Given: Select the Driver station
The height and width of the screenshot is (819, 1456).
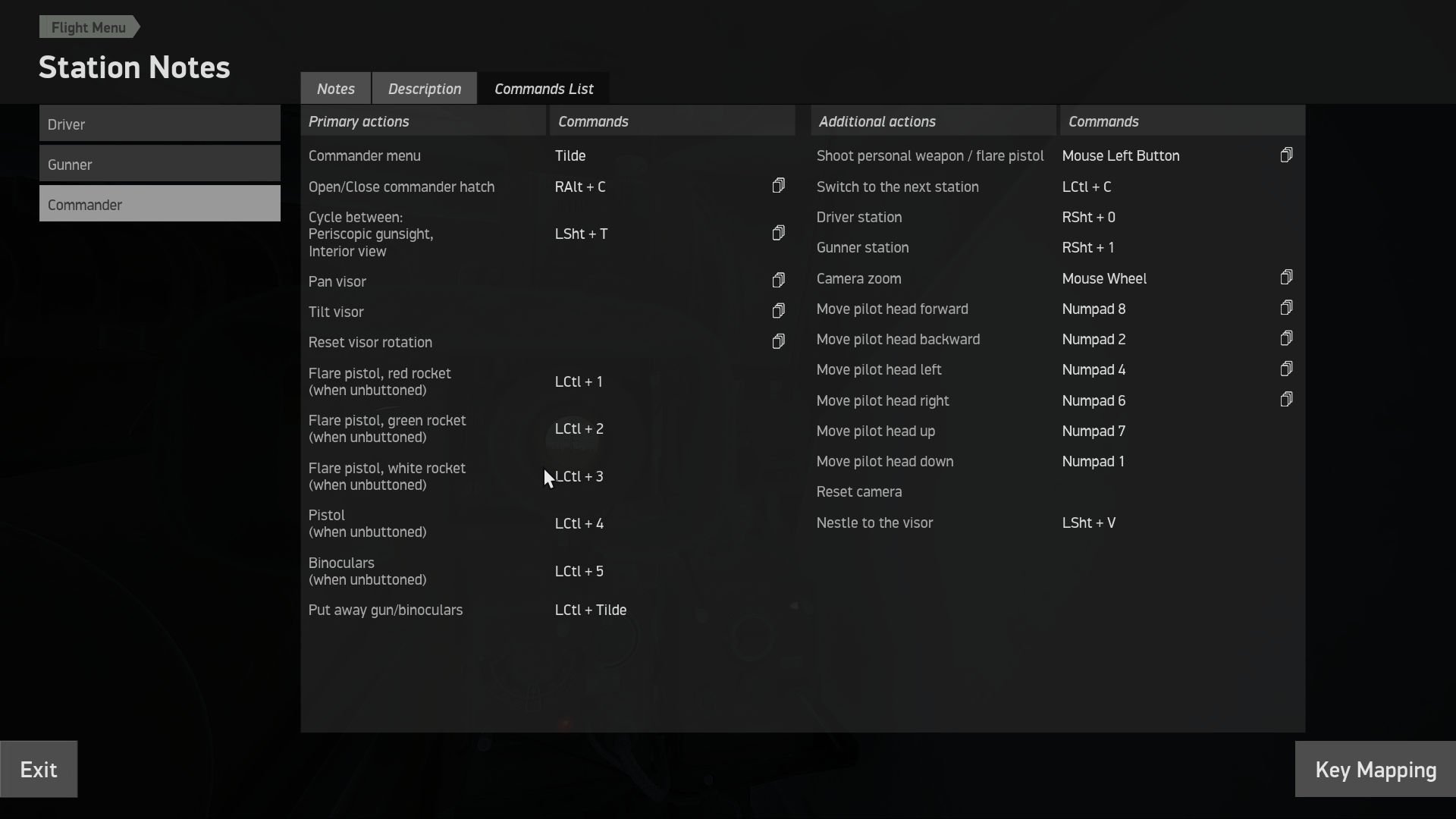Looking at the screenshot, I should 159,124.
